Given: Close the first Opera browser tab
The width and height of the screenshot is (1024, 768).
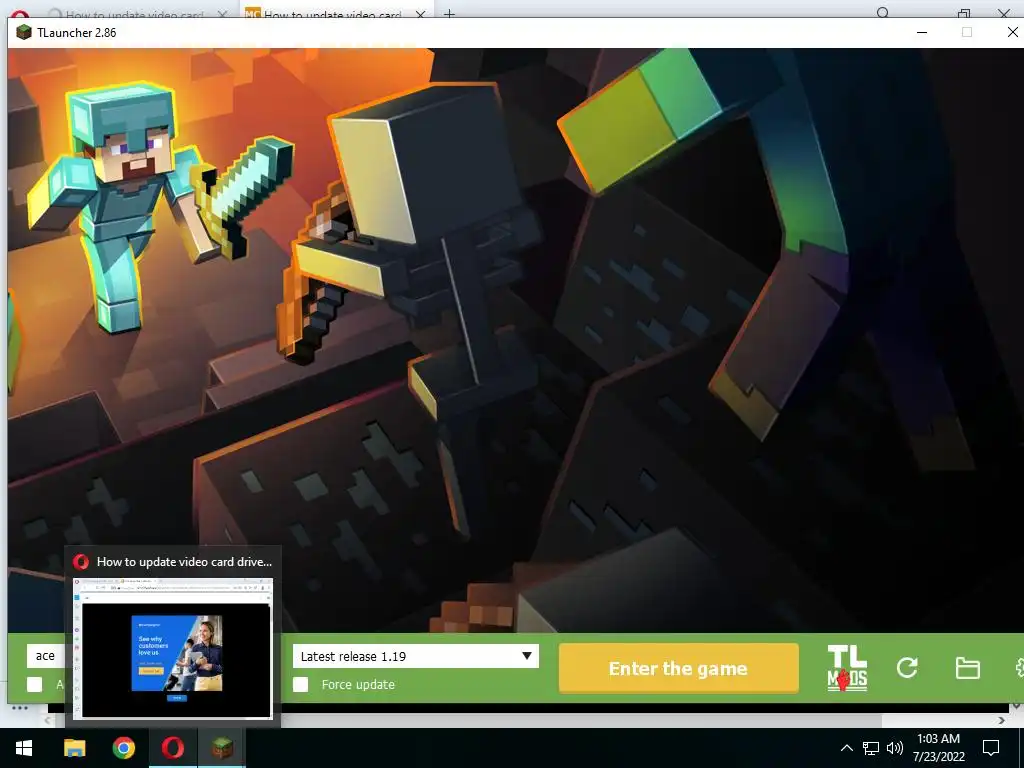Looking at the screenshot, I should tap(223, 14).
